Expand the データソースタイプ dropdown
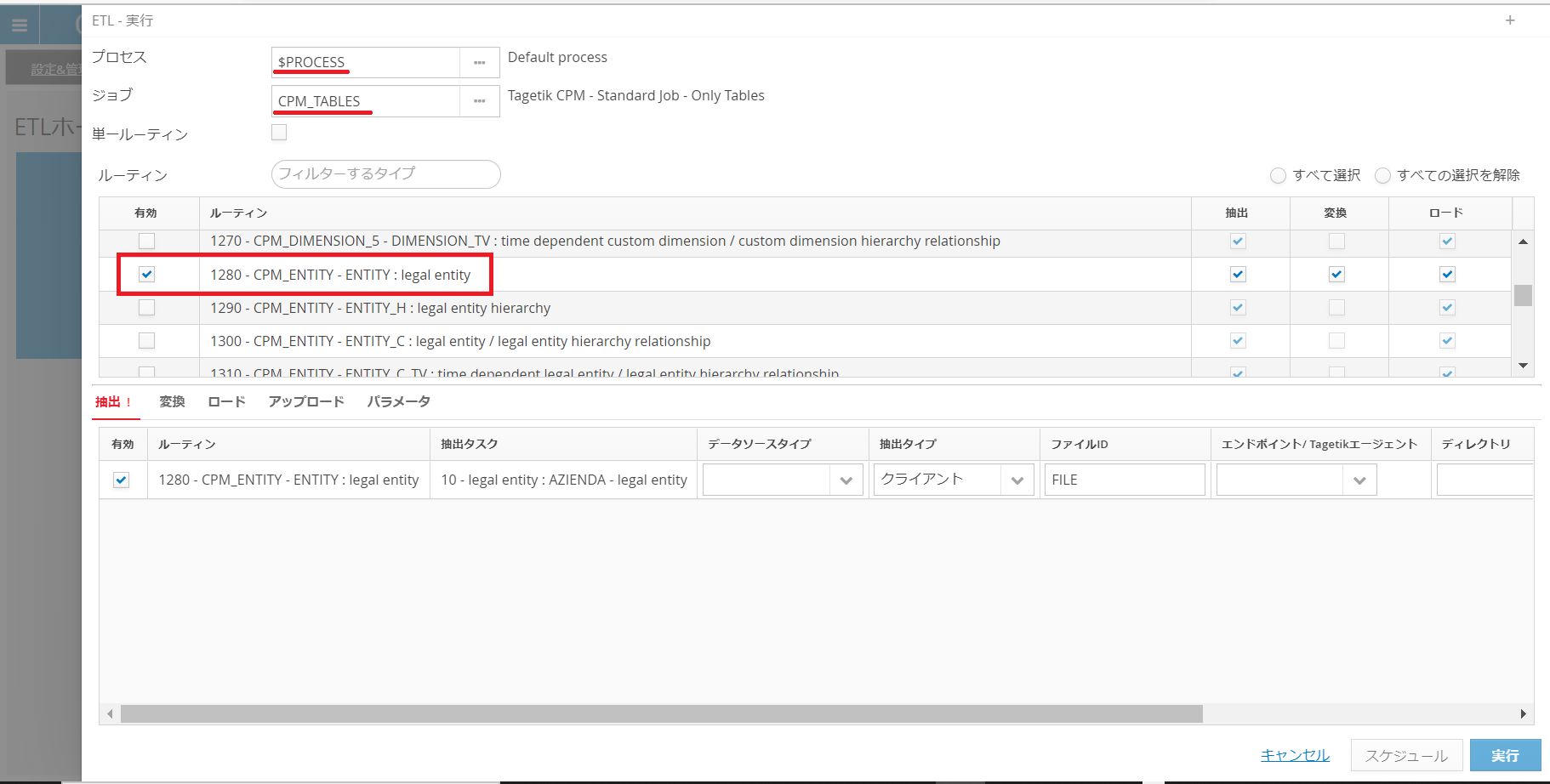Screen dimensions: 1550x784 (x=846, y=480)
